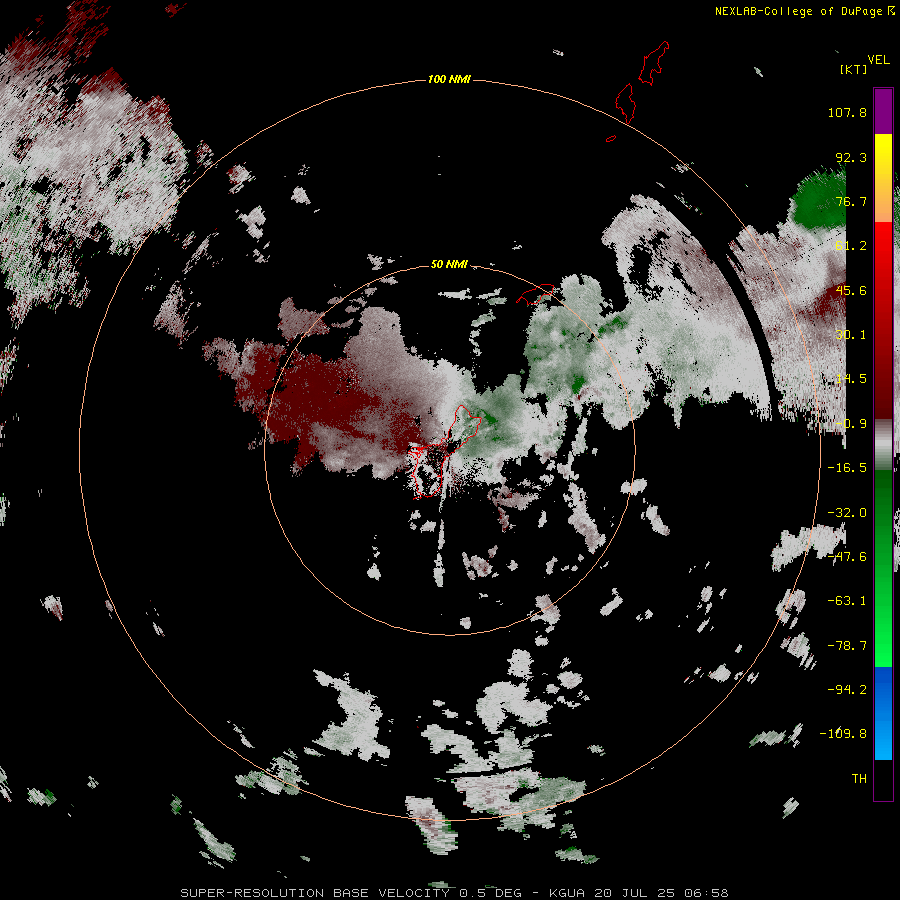Select the -109.8 scale value
Image resolution: width=900 pixels, height=900 pixels.
(844, 734)
